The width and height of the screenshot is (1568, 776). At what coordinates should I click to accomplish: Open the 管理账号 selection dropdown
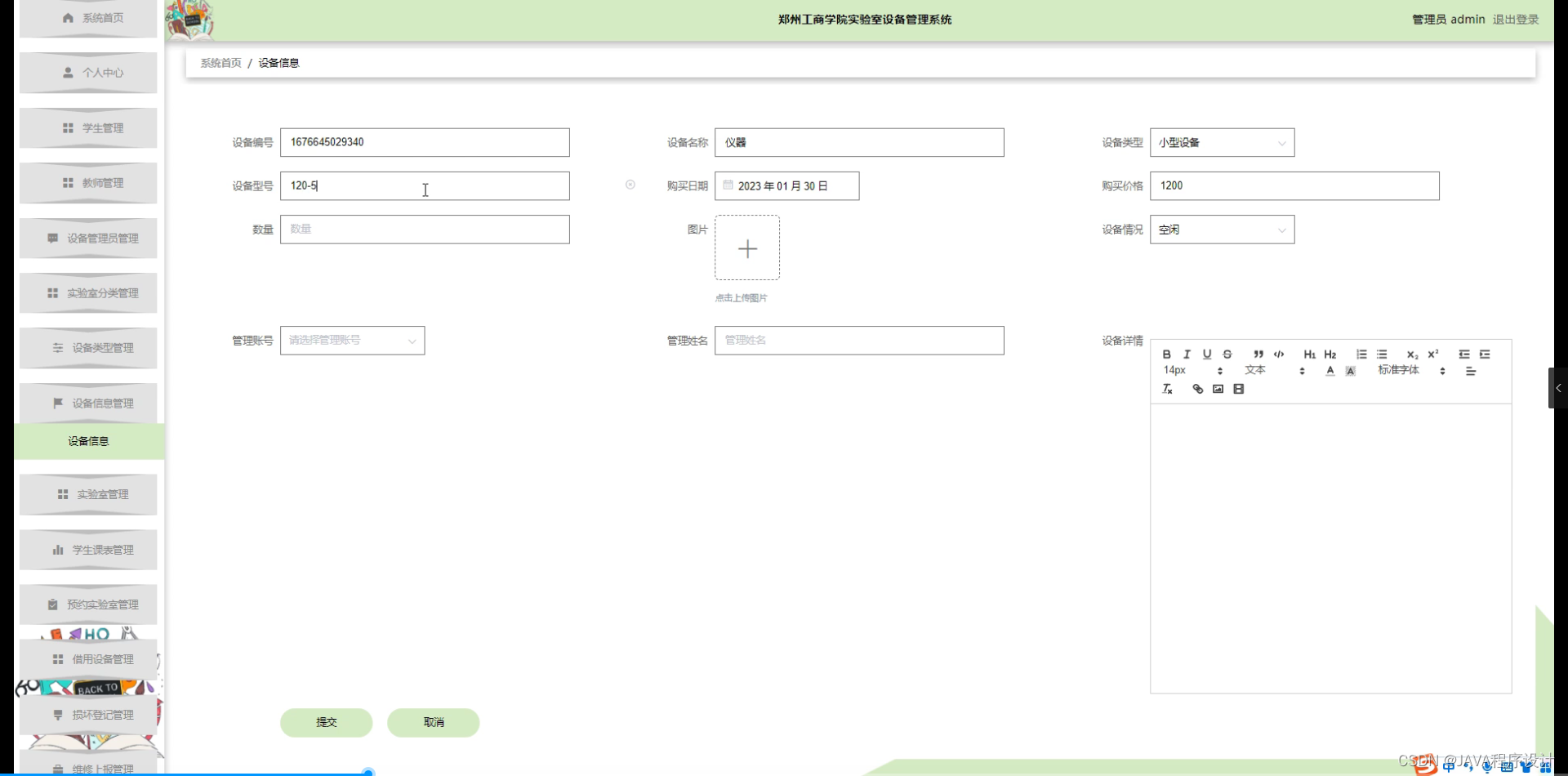pos(352,341)
